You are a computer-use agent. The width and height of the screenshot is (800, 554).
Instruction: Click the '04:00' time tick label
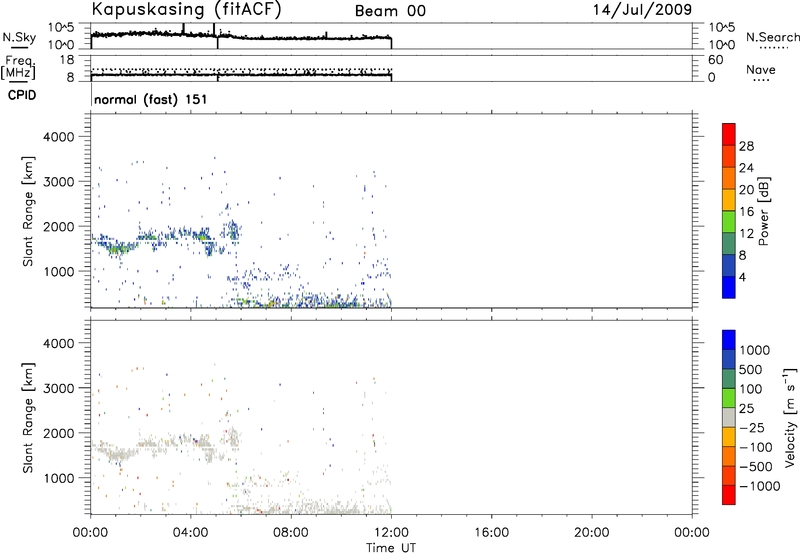pyautogui.click(x=191, y=533)
